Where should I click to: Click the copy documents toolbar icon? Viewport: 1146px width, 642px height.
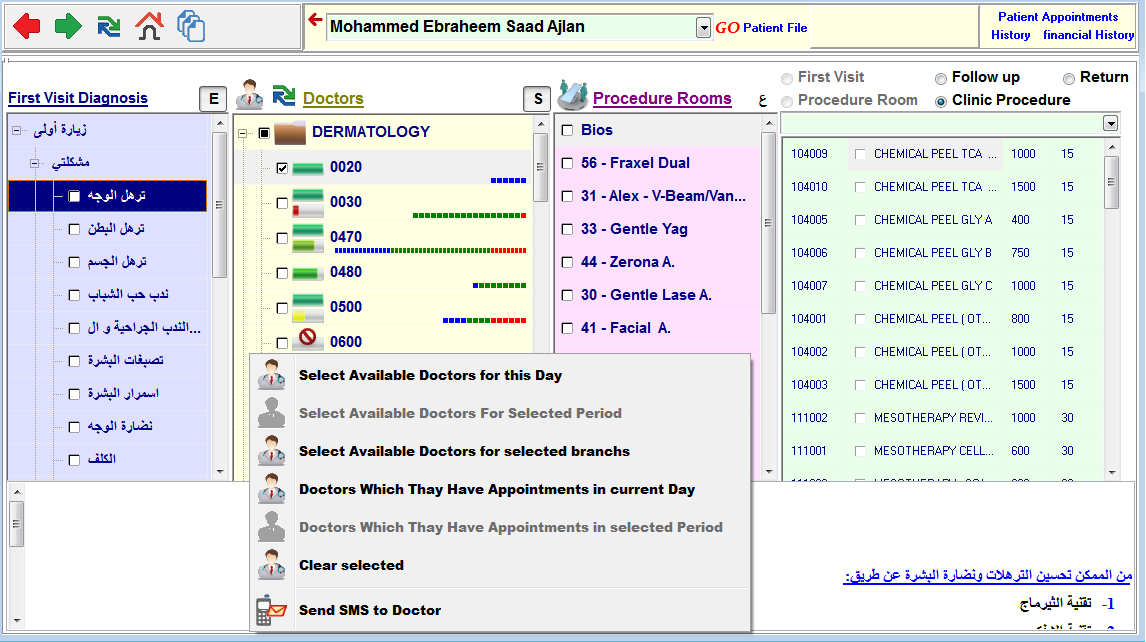pos(190,26)
